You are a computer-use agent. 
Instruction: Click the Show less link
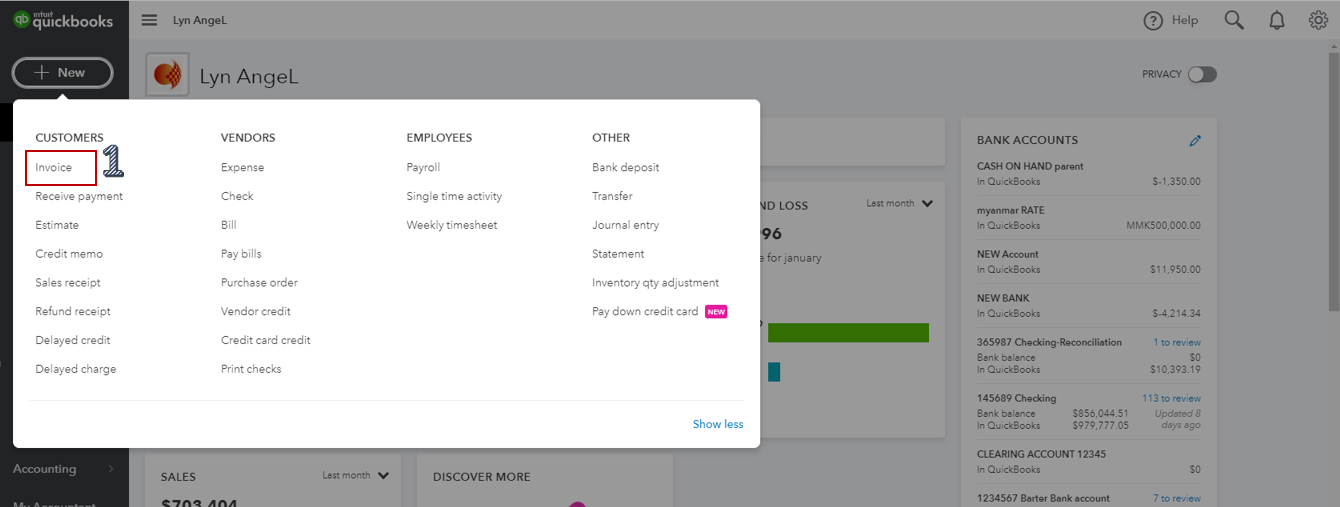click(718, 424)
